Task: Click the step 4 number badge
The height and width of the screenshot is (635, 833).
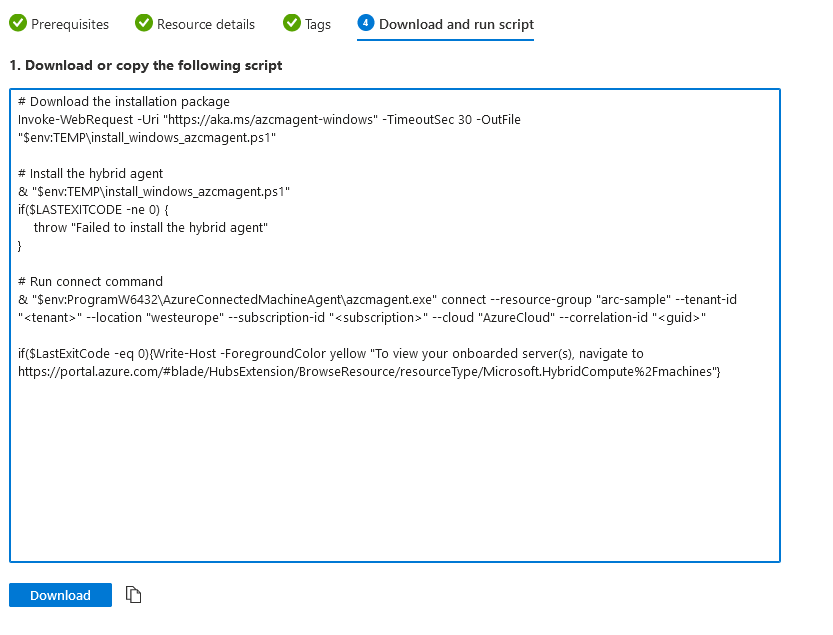Action: click(366, 23)
